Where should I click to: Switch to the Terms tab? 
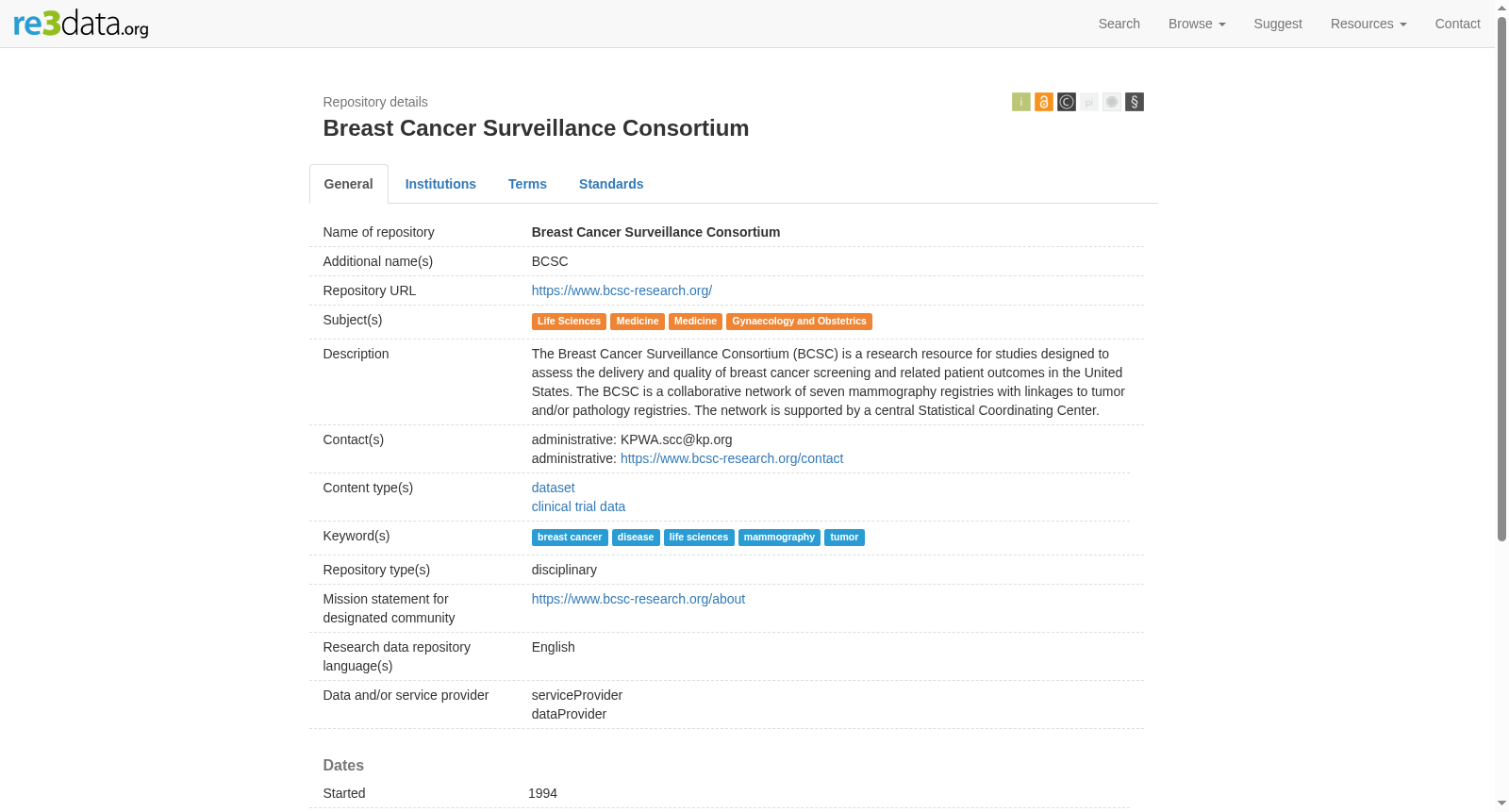pos(527,184)
